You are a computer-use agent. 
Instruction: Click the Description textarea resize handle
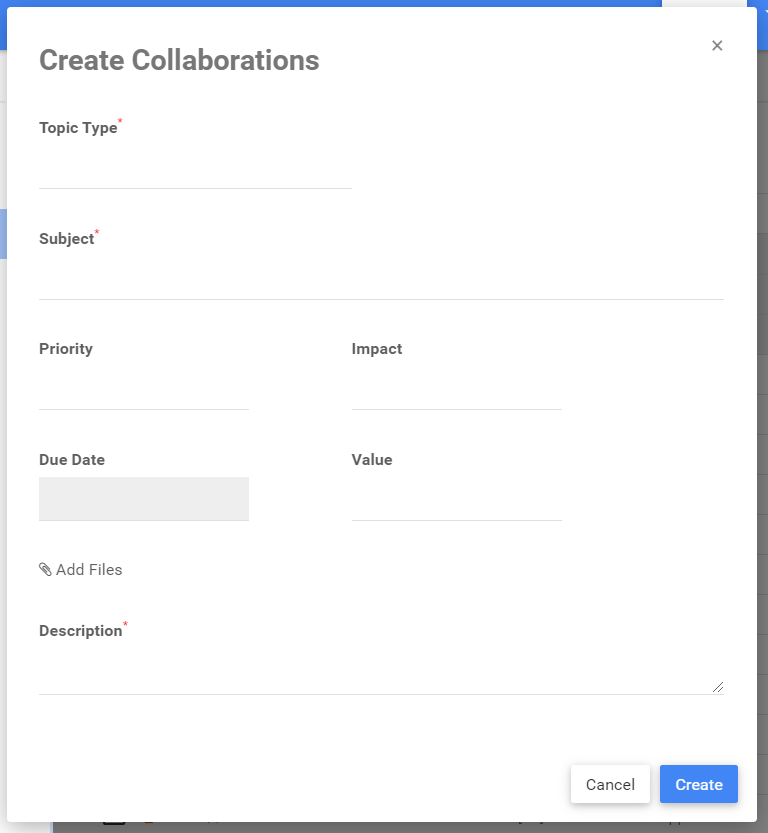click(x=718, y=687)
